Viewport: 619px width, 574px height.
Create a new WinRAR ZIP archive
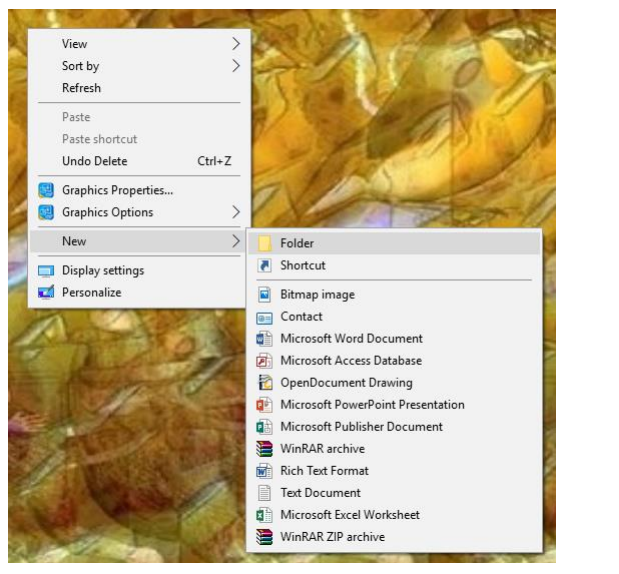pos(394,537)
